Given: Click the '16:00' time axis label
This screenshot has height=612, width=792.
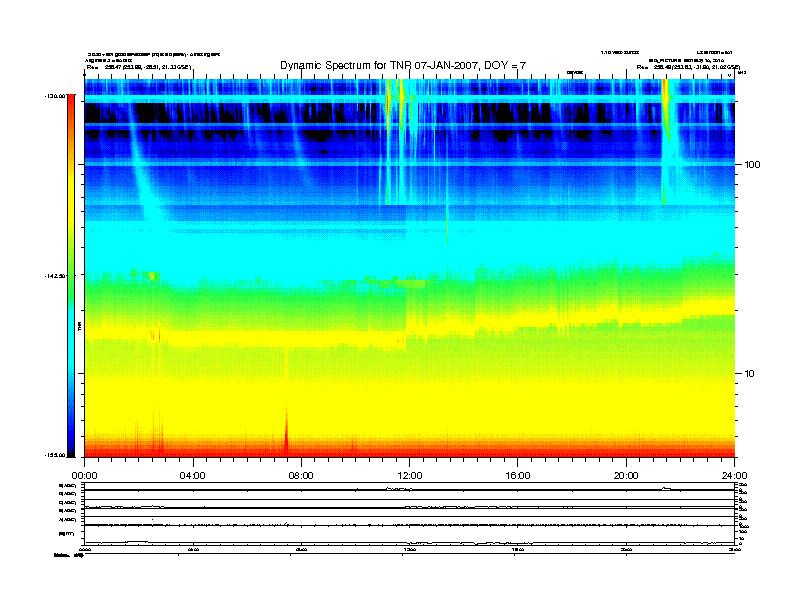Looking at the screenshot, I should [518, 476].
